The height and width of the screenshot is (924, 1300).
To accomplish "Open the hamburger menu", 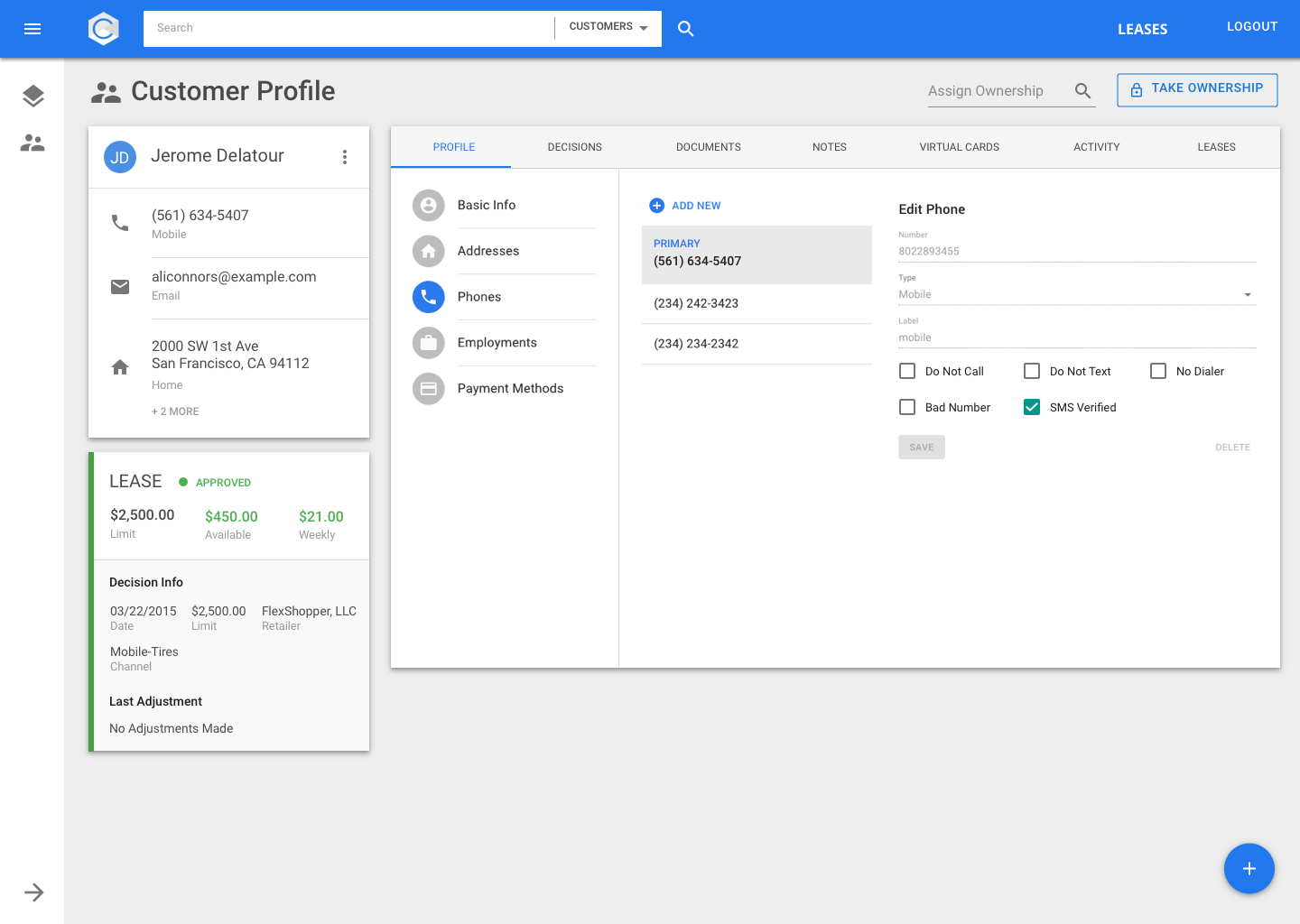I will point(32,29).
